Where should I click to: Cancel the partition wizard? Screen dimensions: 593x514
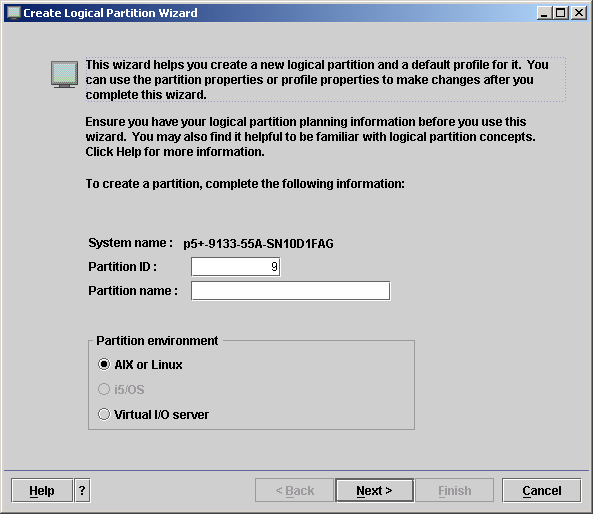tap(542, 491)
